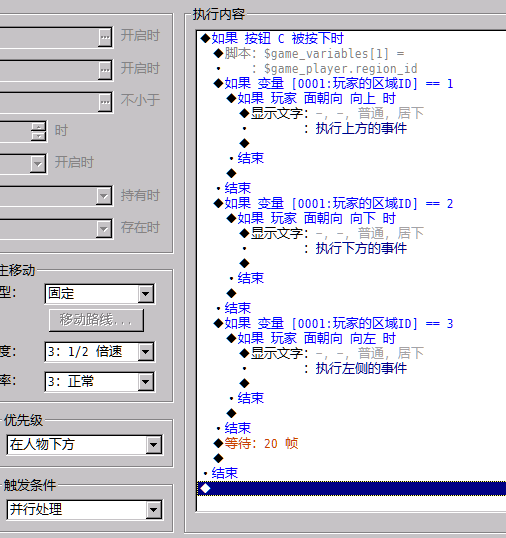The width and height of the screenshot is (506, 538).
Task: Click the ellipsis button next to second 开启时
Action: (x=105, y=70)
